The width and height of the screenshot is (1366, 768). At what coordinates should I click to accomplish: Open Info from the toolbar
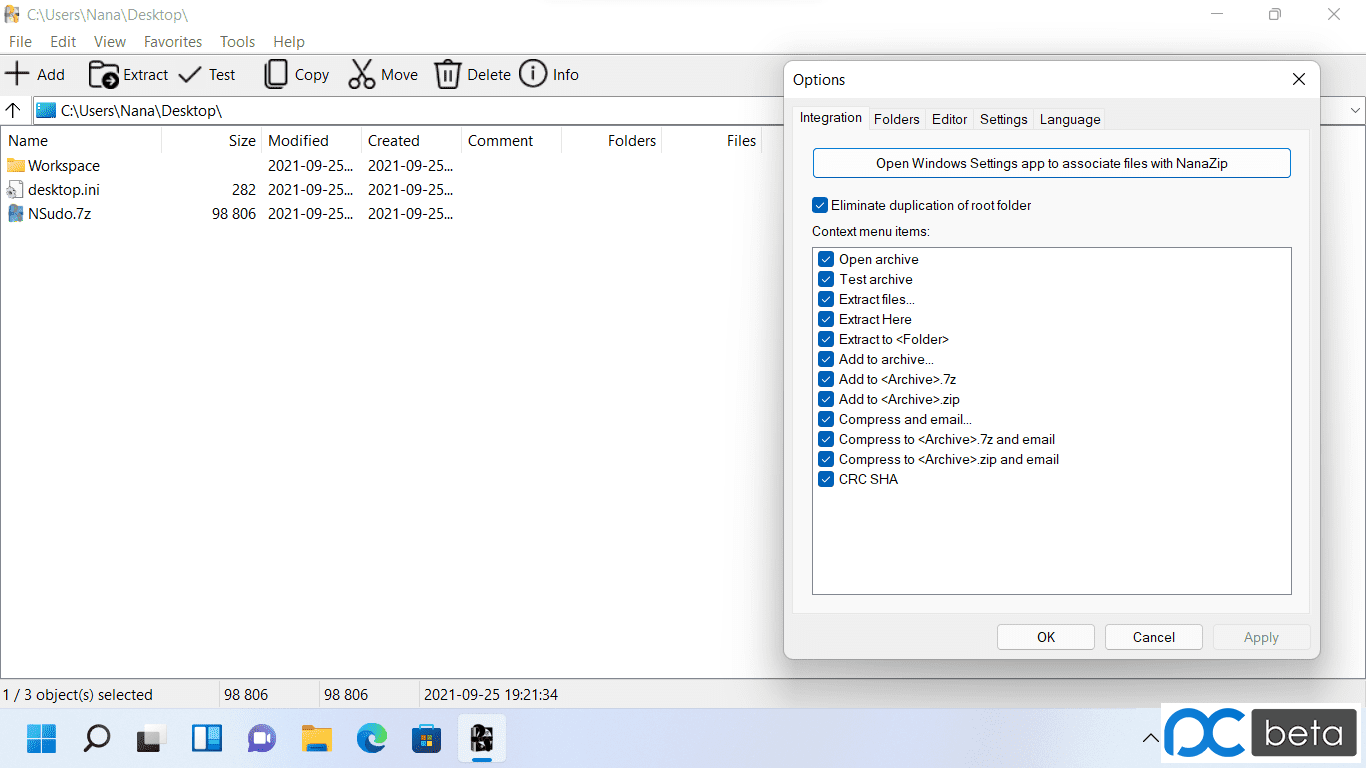tap(549, 74)
